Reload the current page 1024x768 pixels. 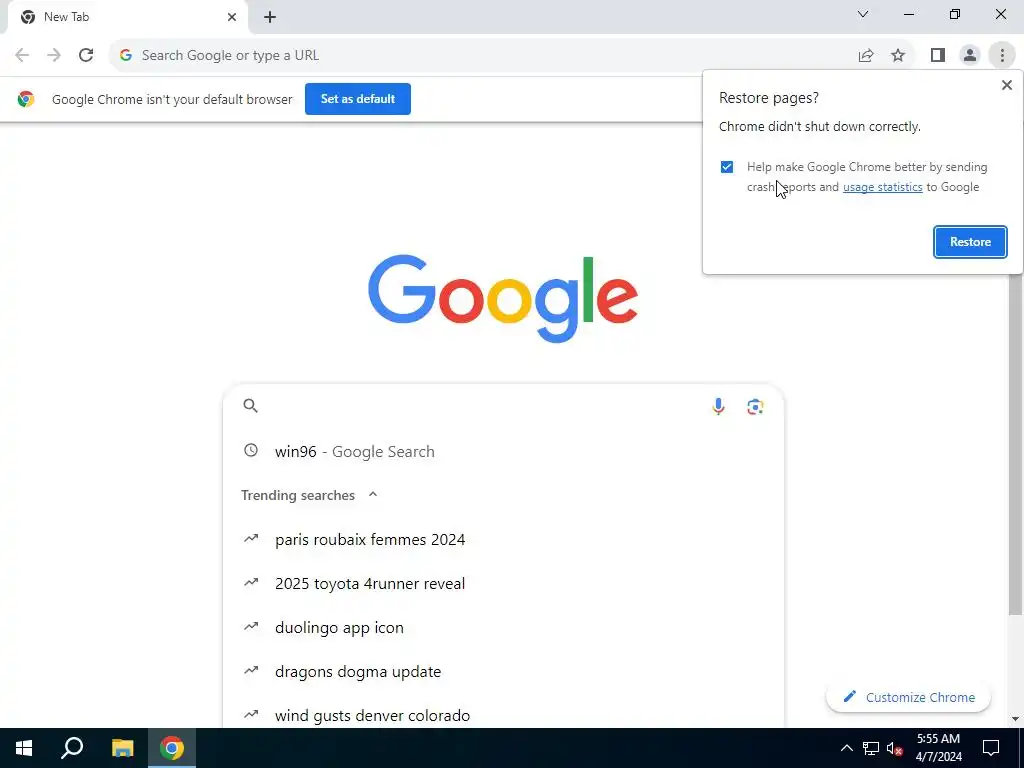(86, 56)
